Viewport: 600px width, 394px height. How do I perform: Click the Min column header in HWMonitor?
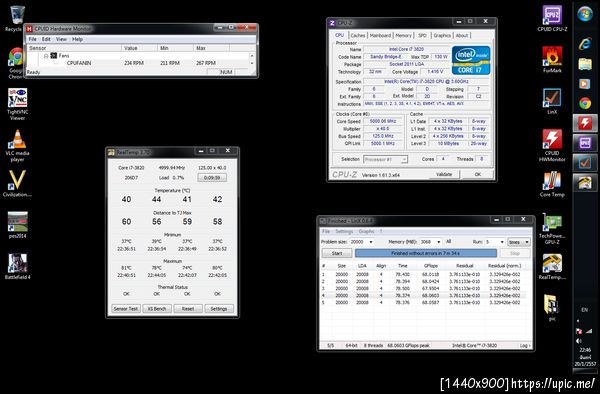(175, 48)
